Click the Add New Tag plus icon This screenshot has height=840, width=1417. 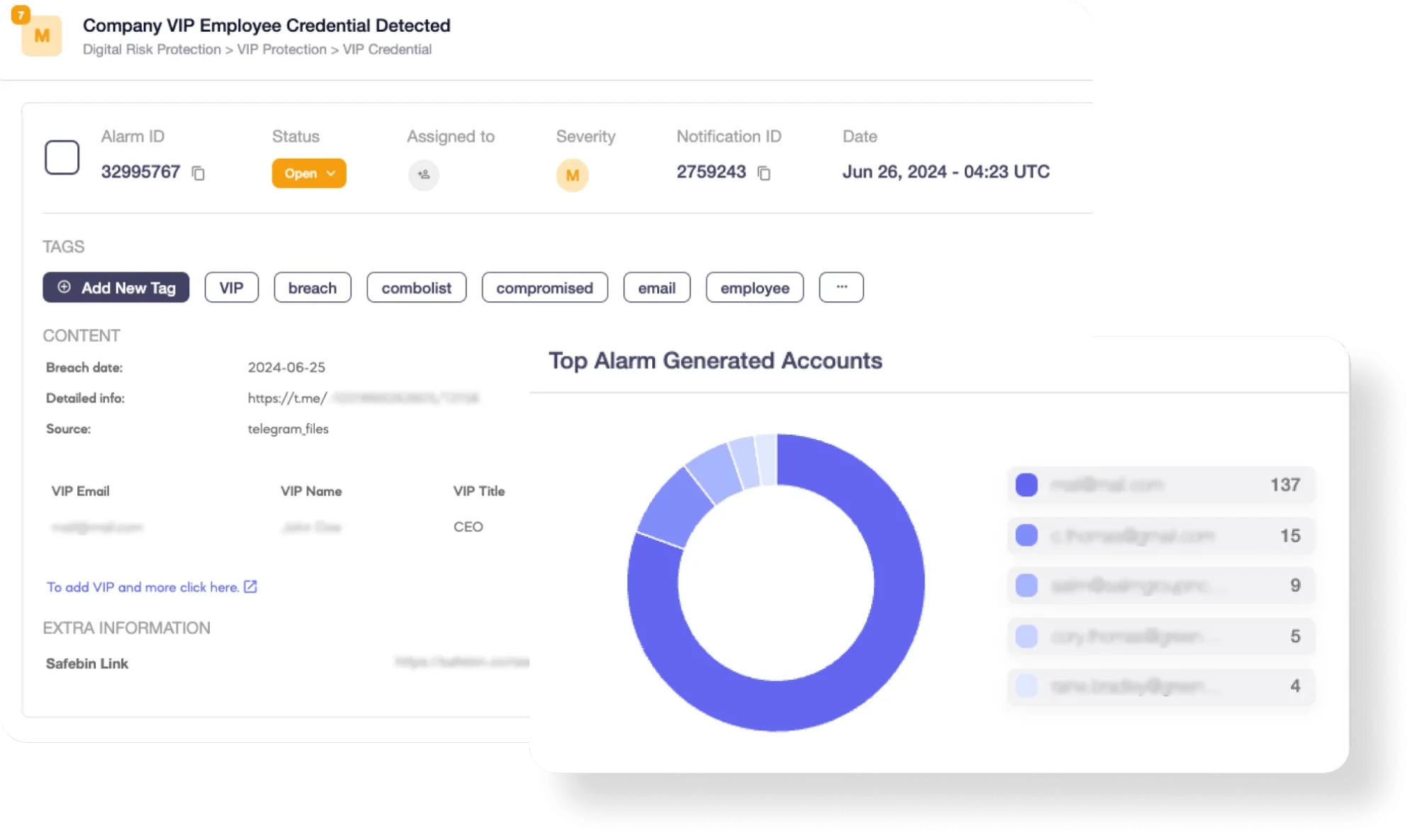pyautogui.click(x=62, y=287)
